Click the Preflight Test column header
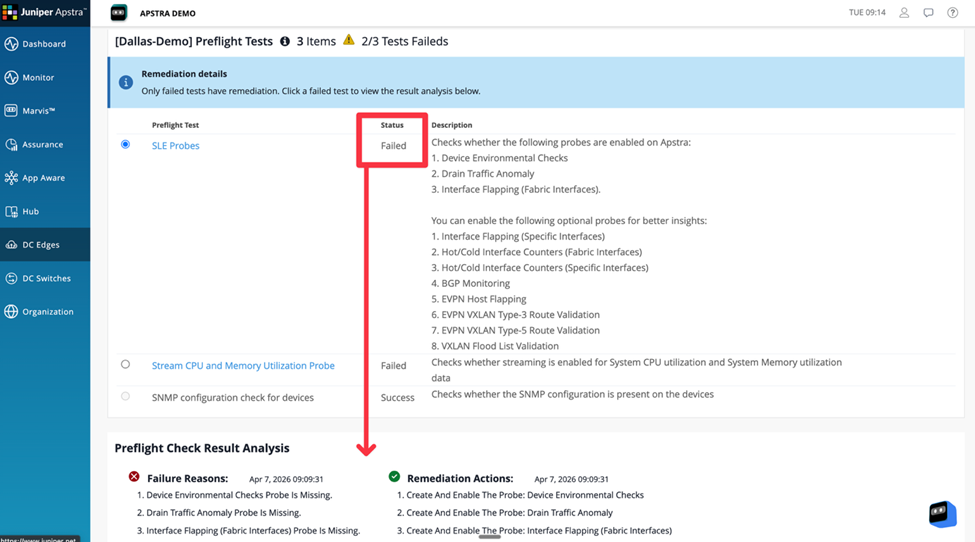 (175, 125)
